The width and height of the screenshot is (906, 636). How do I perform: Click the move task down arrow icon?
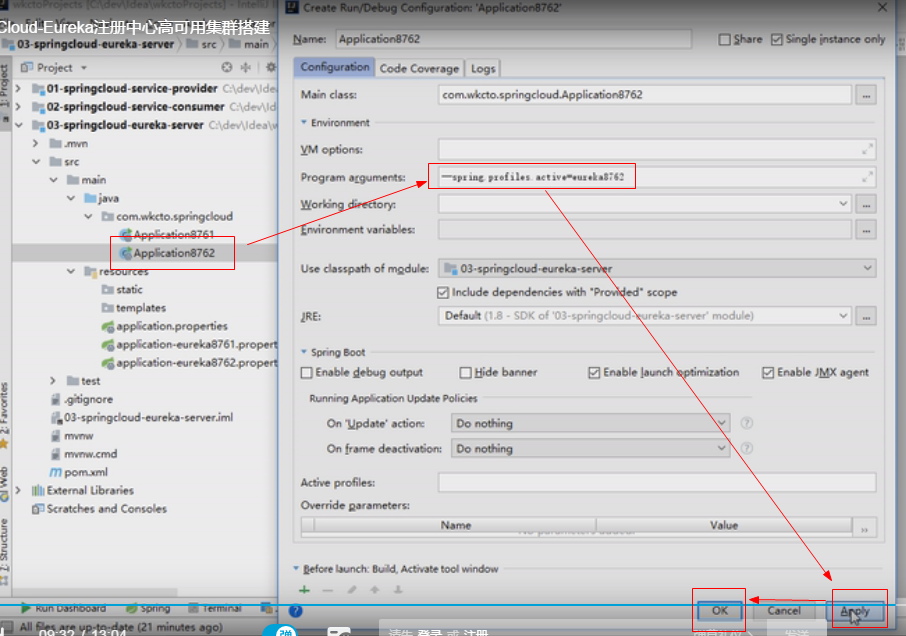pos(398,590)
